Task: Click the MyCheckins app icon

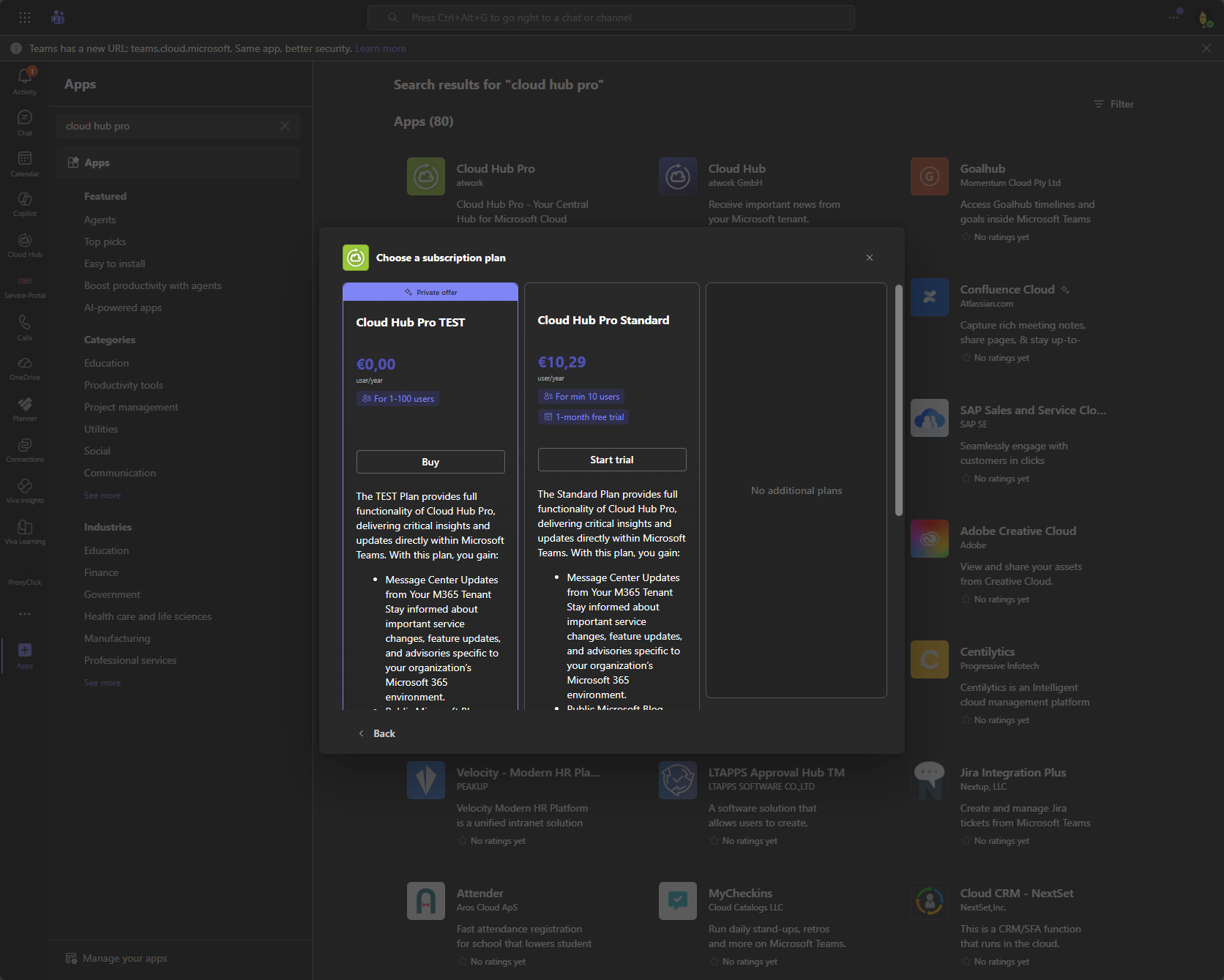Action: (678, 901)
